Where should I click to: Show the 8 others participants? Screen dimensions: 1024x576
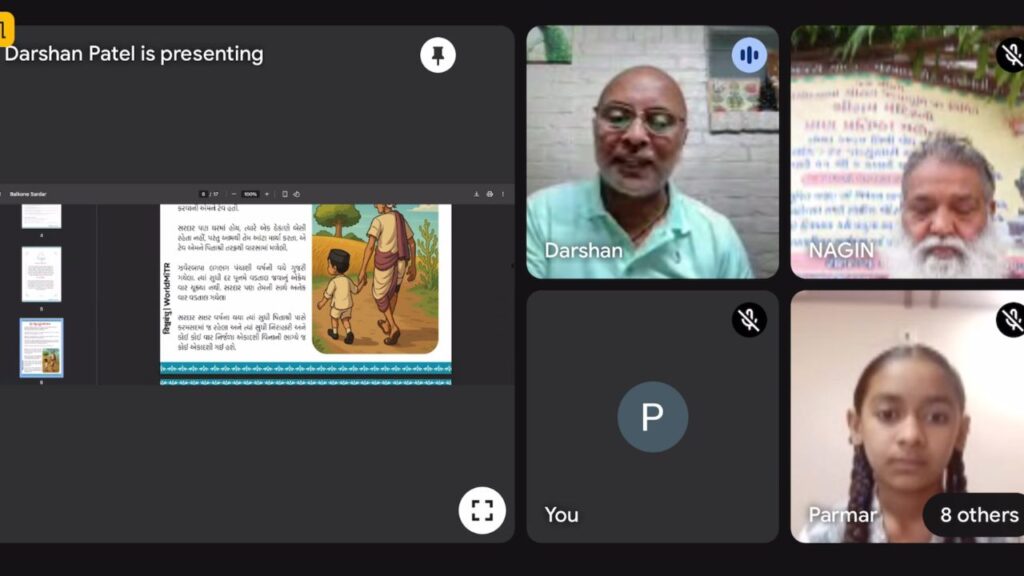978,515
